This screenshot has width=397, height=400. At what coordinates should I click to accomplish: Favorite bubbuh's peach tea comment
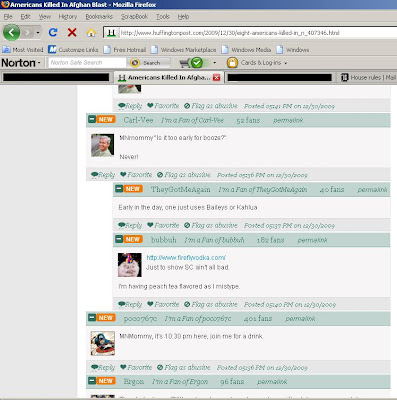pos(163,304)
